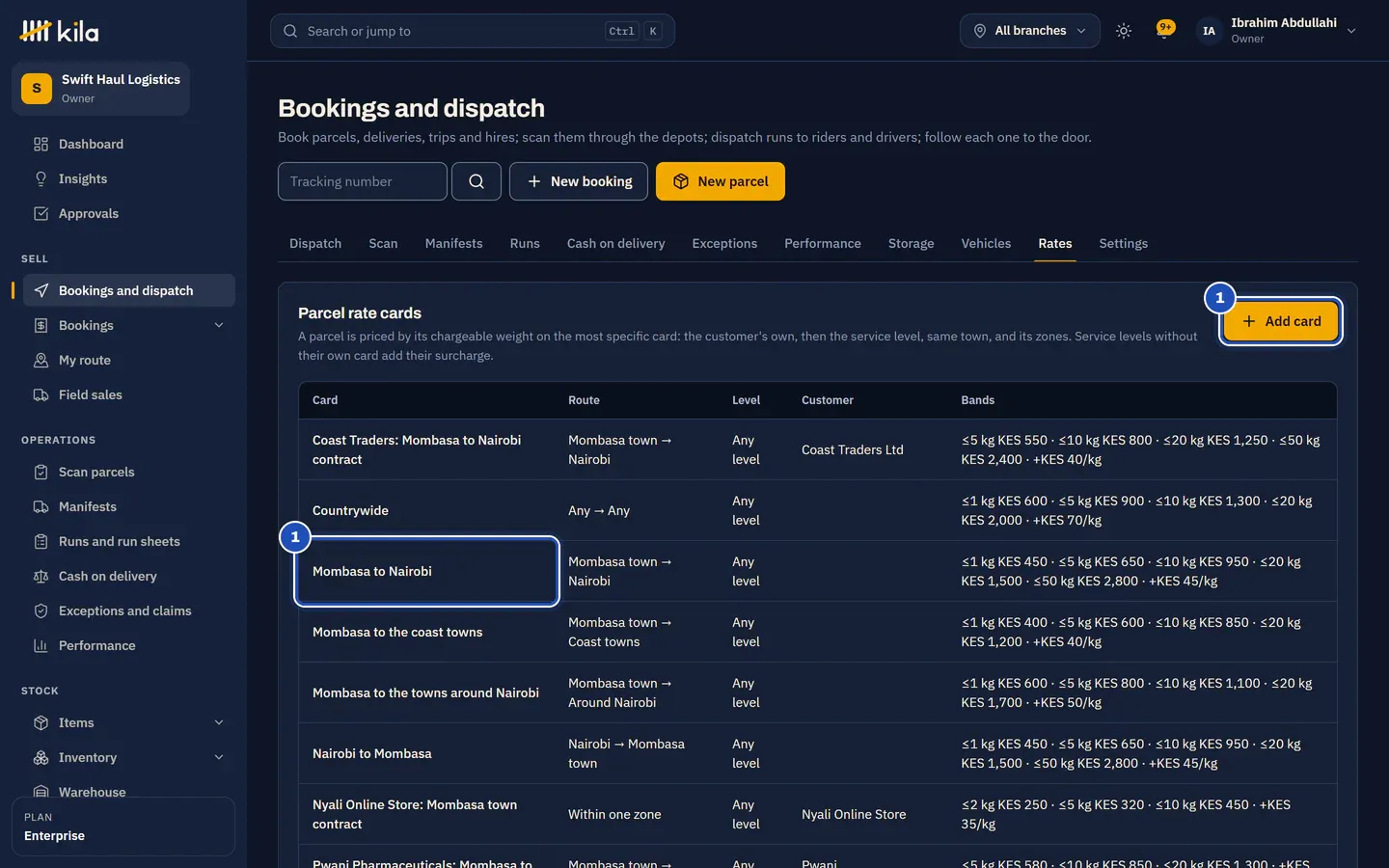Viewport: 1389px width, 868px height.
Task: Toggle the light theme sun icon
Action: pyautogui.click(x=1124, y=31)
